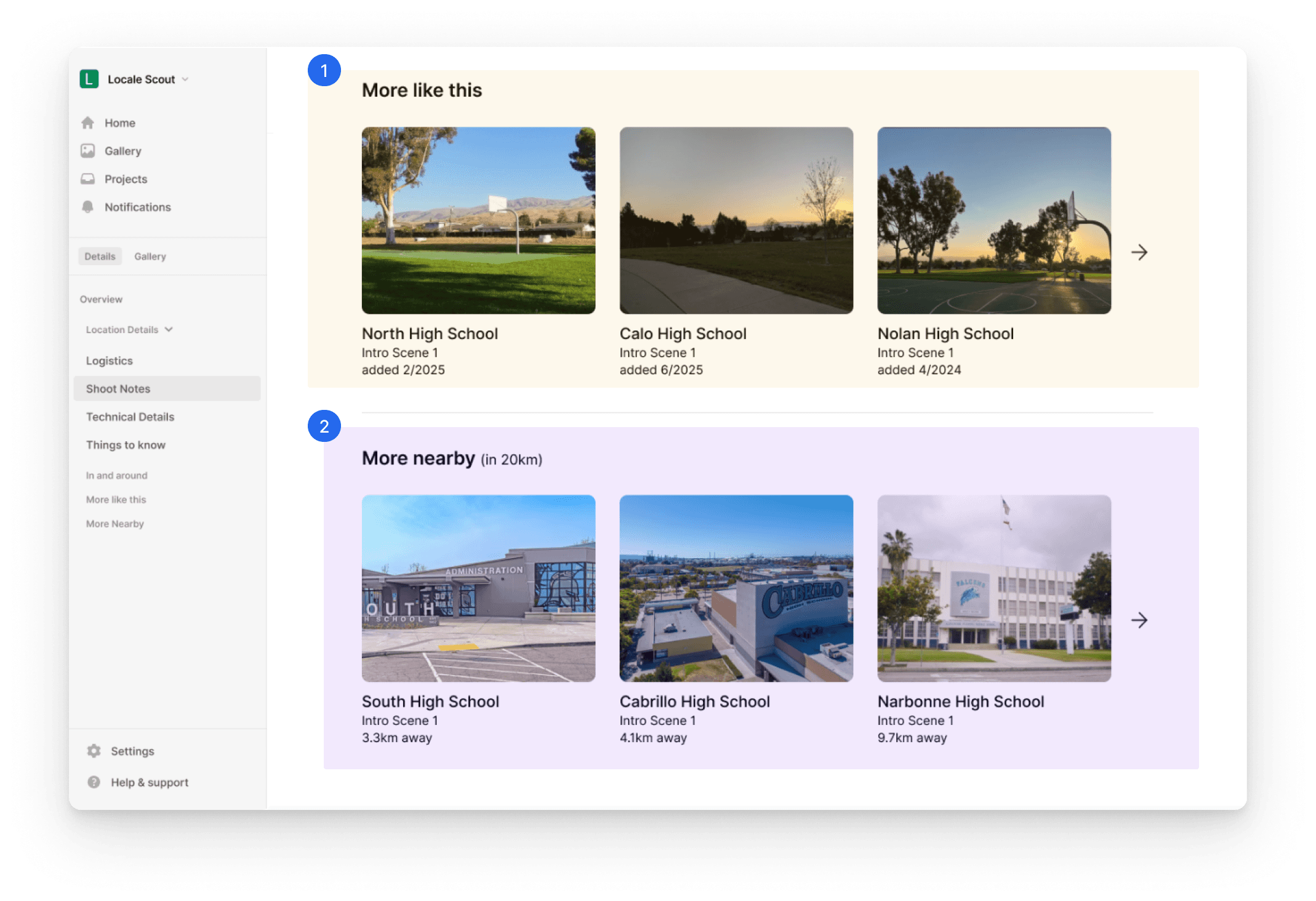Expand the Location Details chevron
This screenshot has width=1316, height=901.
pos(169,330)
